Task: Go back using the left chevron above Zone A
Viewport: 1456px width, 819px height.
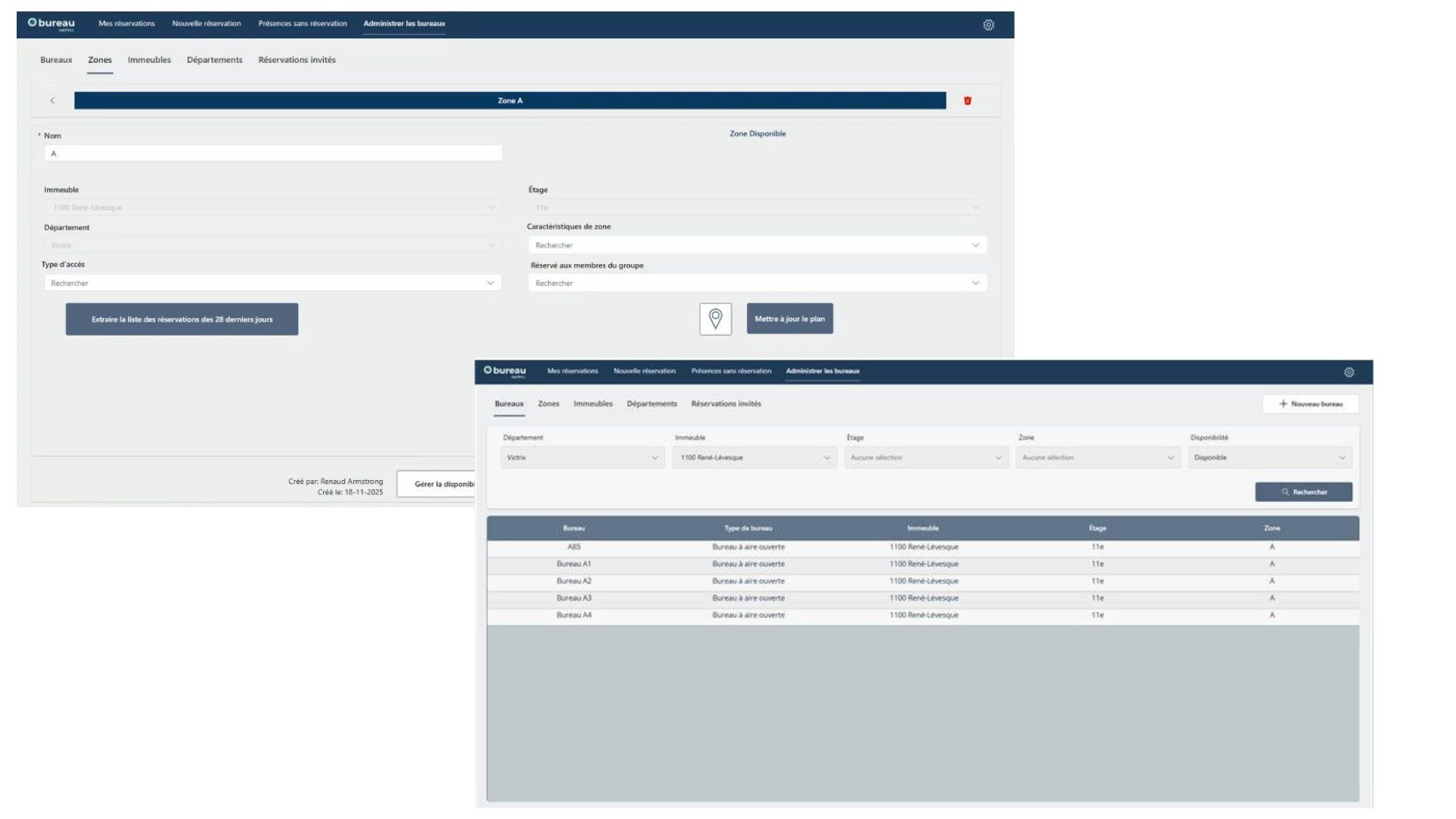Action: tap(52, 100)
